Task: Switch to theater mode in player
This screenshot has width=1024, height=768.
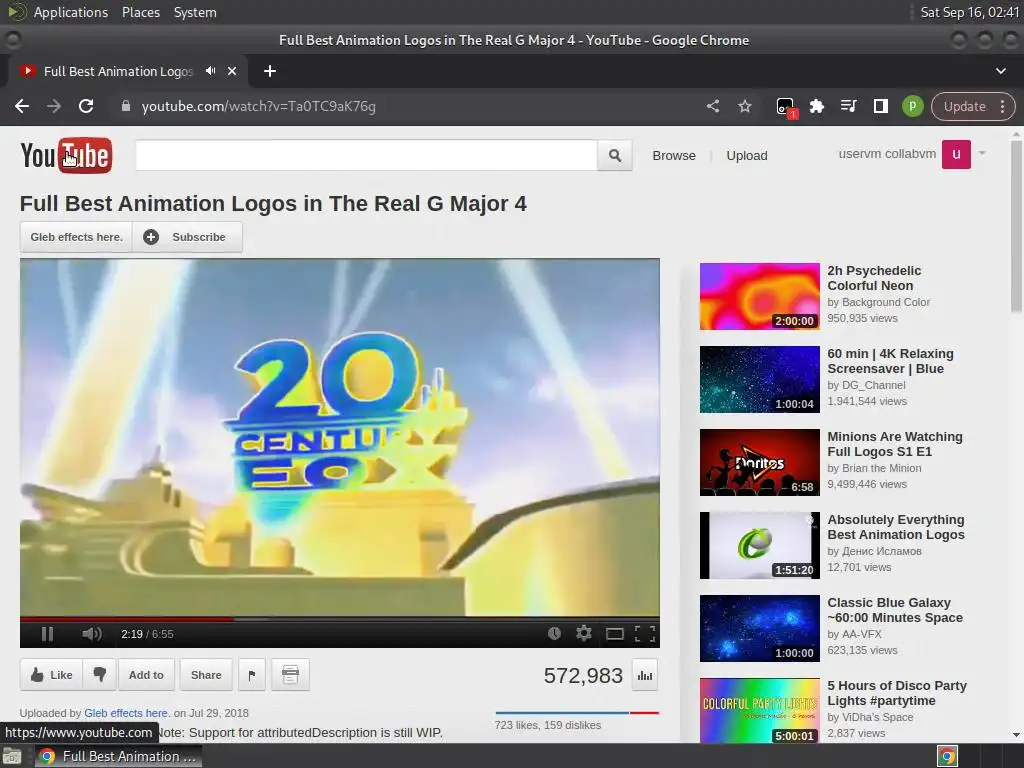Action: (x=615, y=633)
